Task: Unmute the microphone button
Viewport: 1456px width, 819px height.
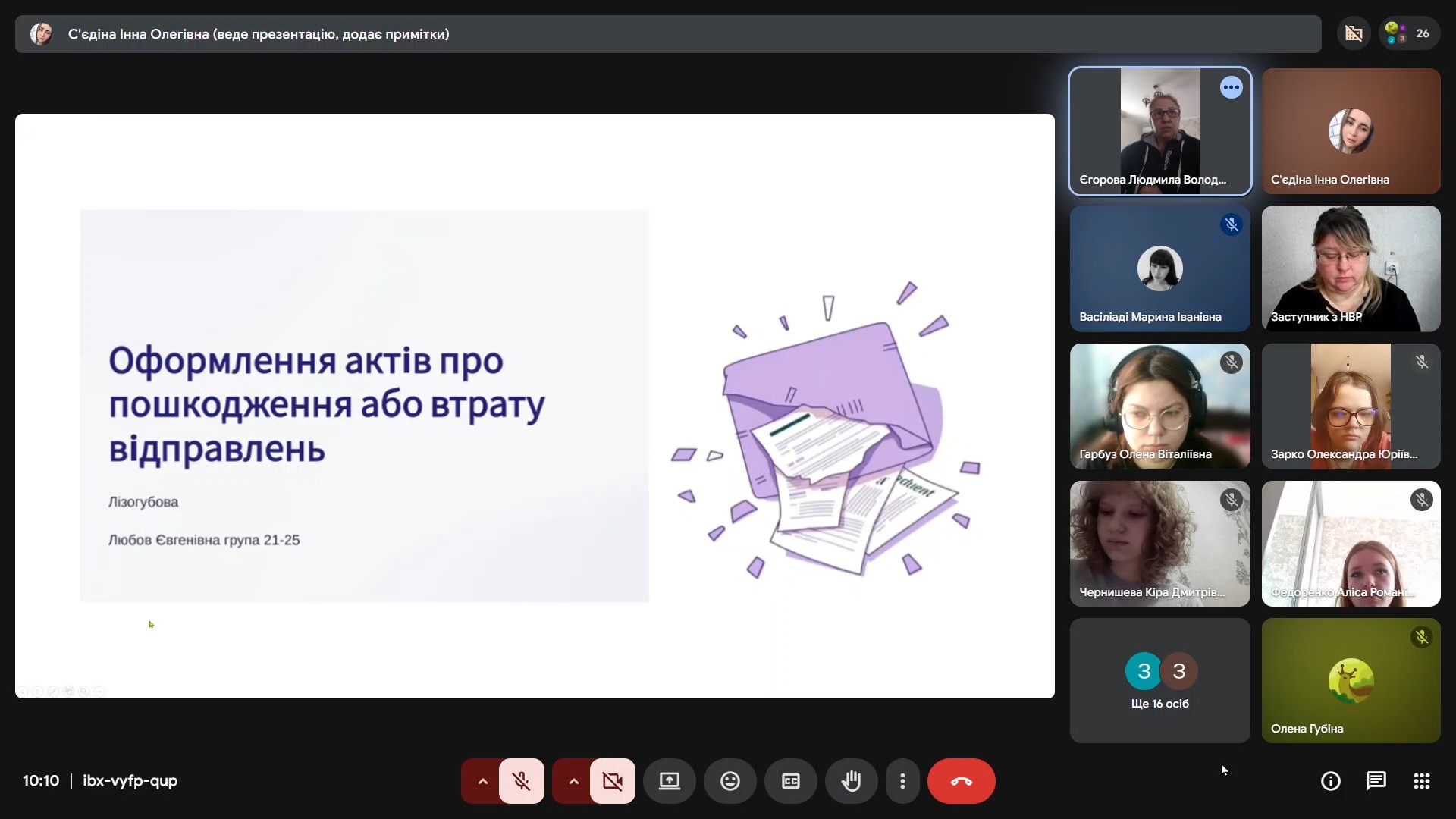Action: coord(521,781)
